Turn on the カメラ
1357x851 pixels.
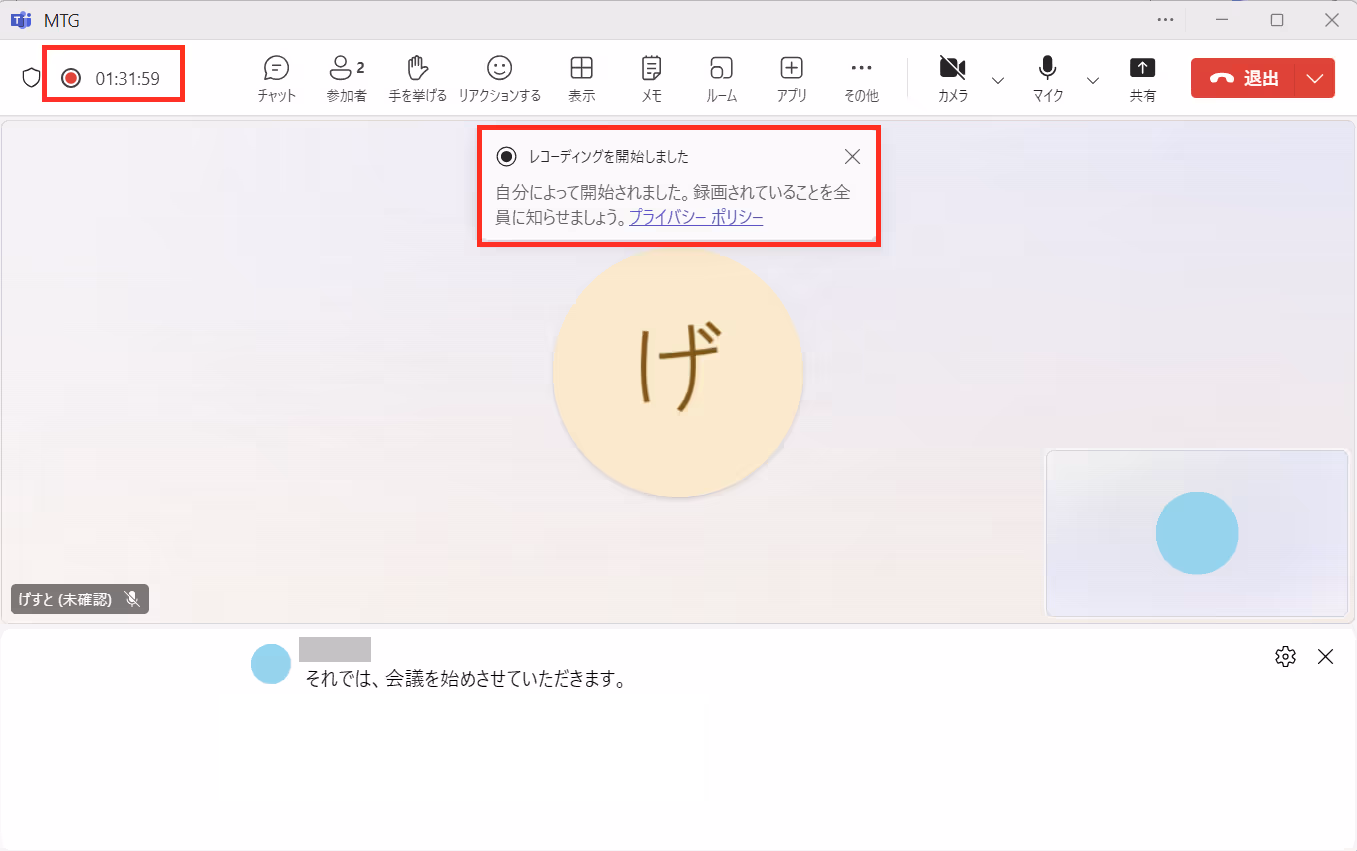953,79
